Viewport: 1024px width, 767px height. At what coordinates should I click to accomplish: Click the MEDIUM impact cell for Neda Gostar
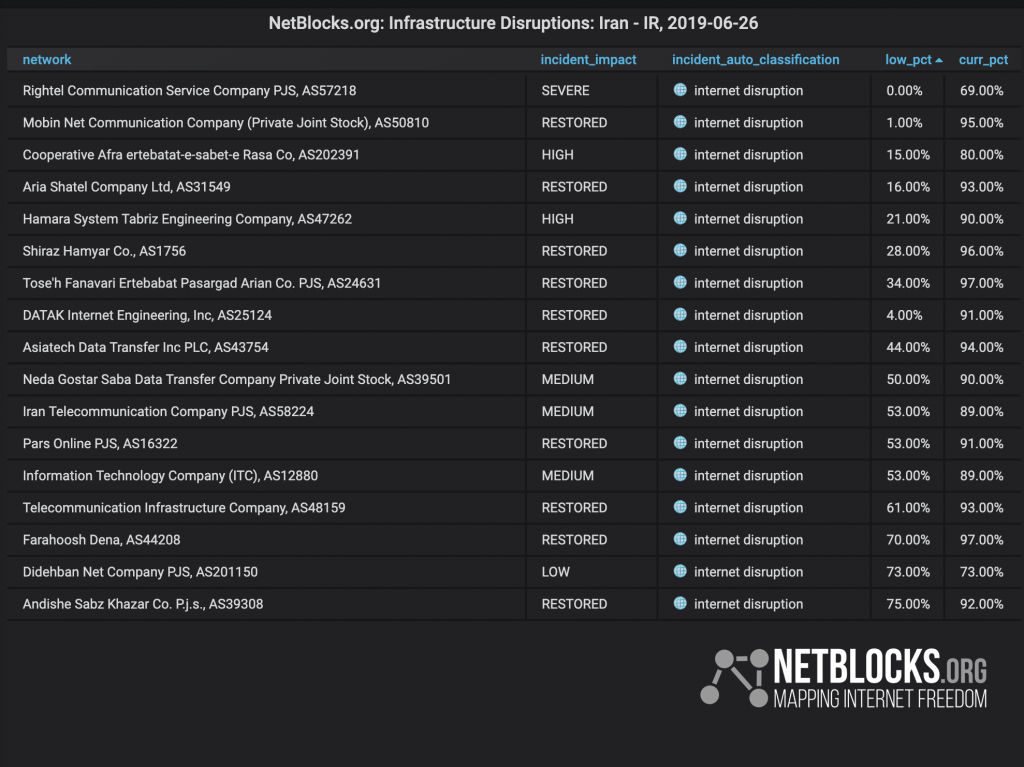coord(568,379)
